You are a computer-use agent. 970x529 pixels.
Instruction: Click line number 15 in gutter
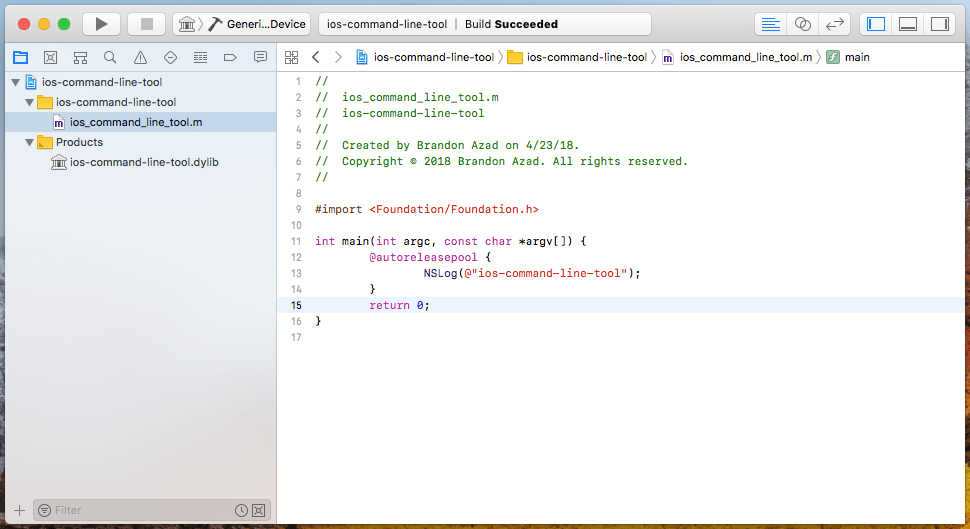click(x=296, y=305)
